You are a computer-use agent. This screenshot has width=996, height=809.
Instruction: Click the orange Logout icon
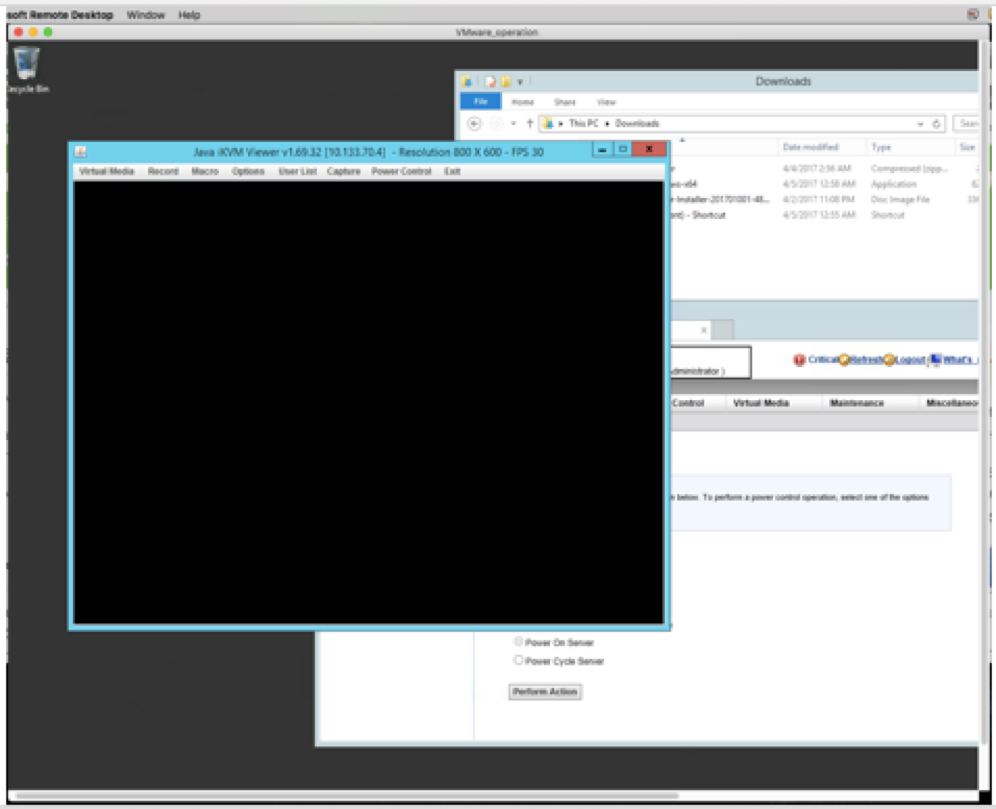(x=889, y=360)
